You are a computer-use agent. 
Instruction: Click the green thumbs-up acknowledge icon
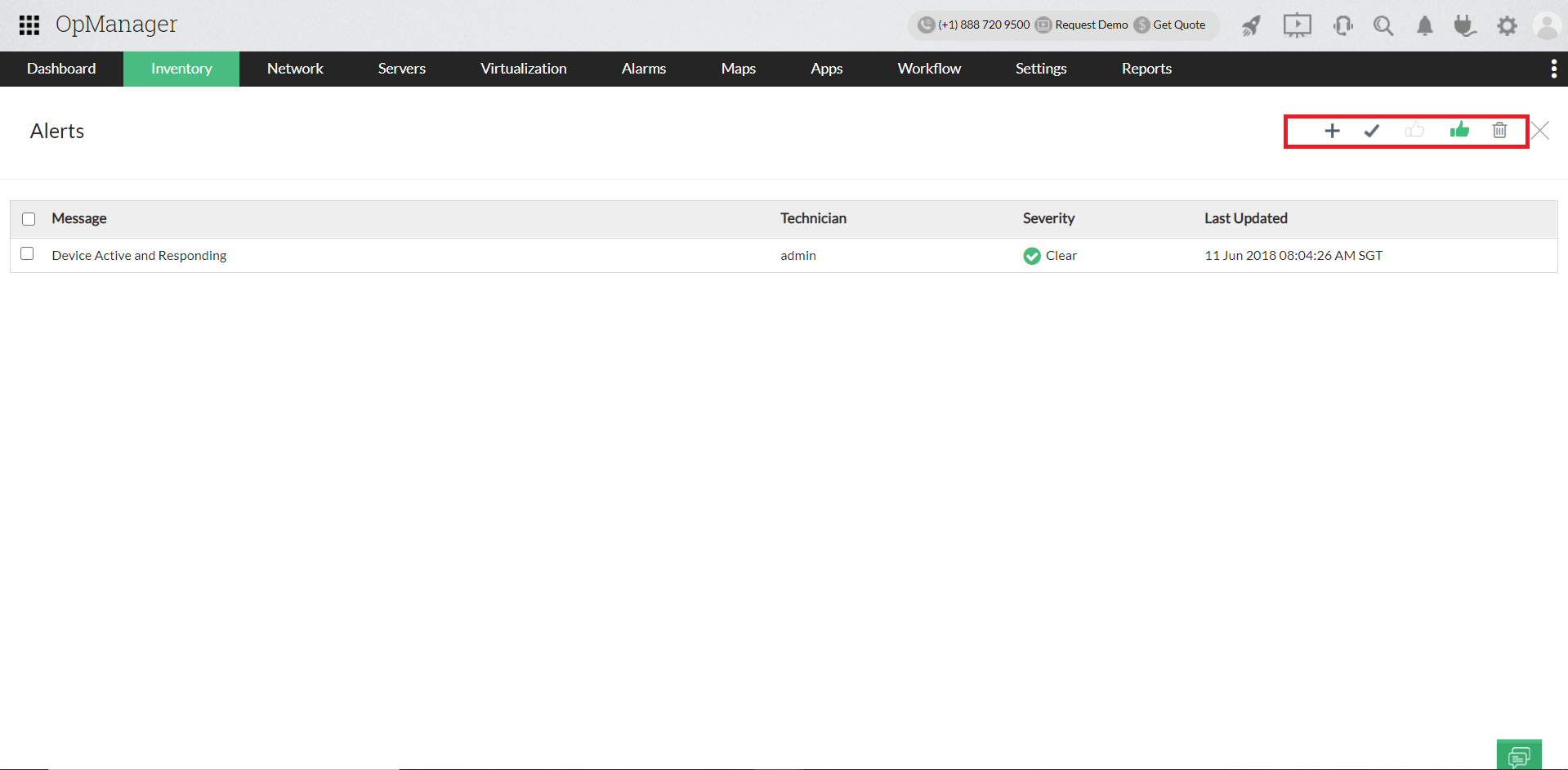click(x=1459, y=130)
